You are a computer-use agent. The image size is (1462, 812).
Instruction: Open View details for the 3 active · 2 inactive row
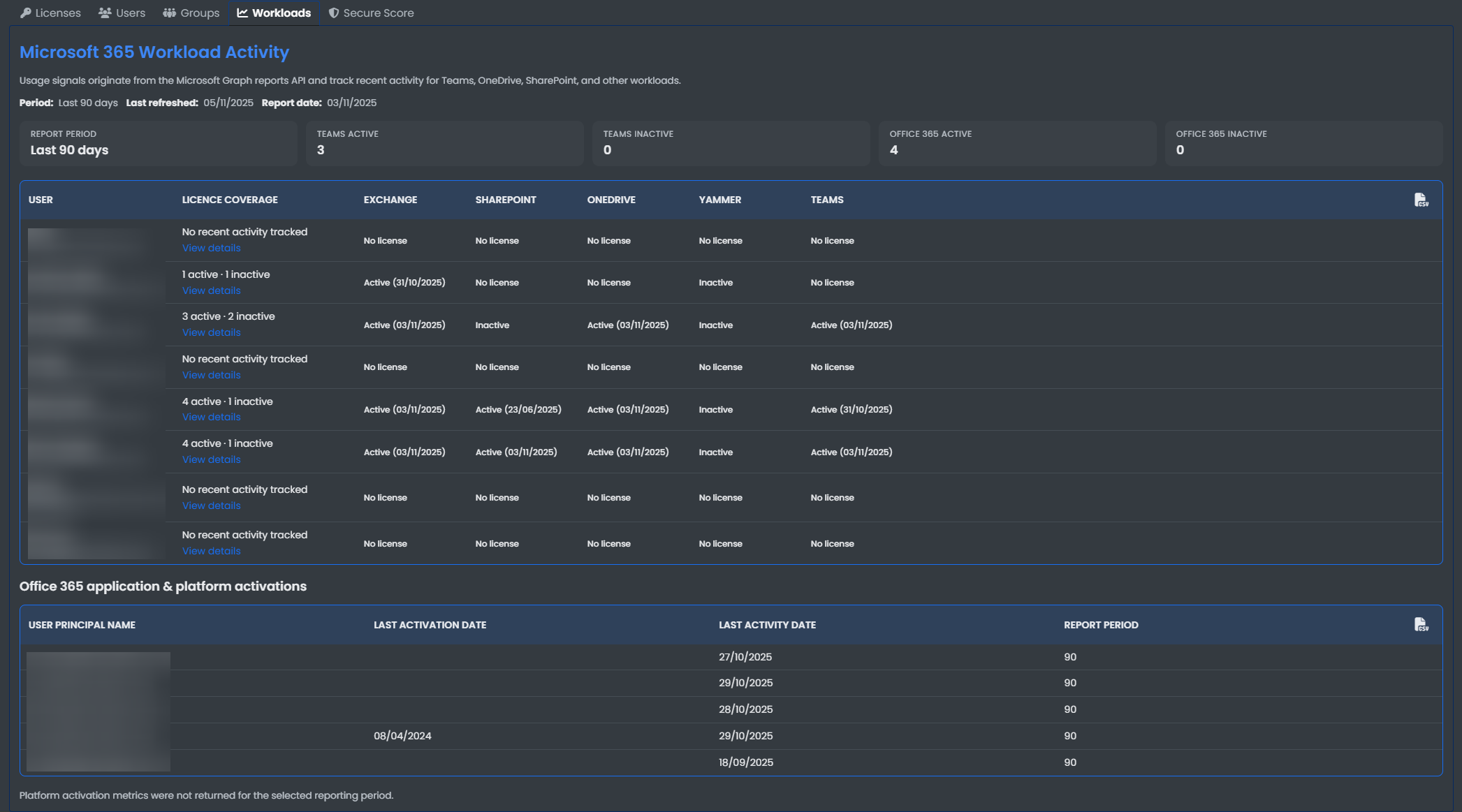coord(211,333)
